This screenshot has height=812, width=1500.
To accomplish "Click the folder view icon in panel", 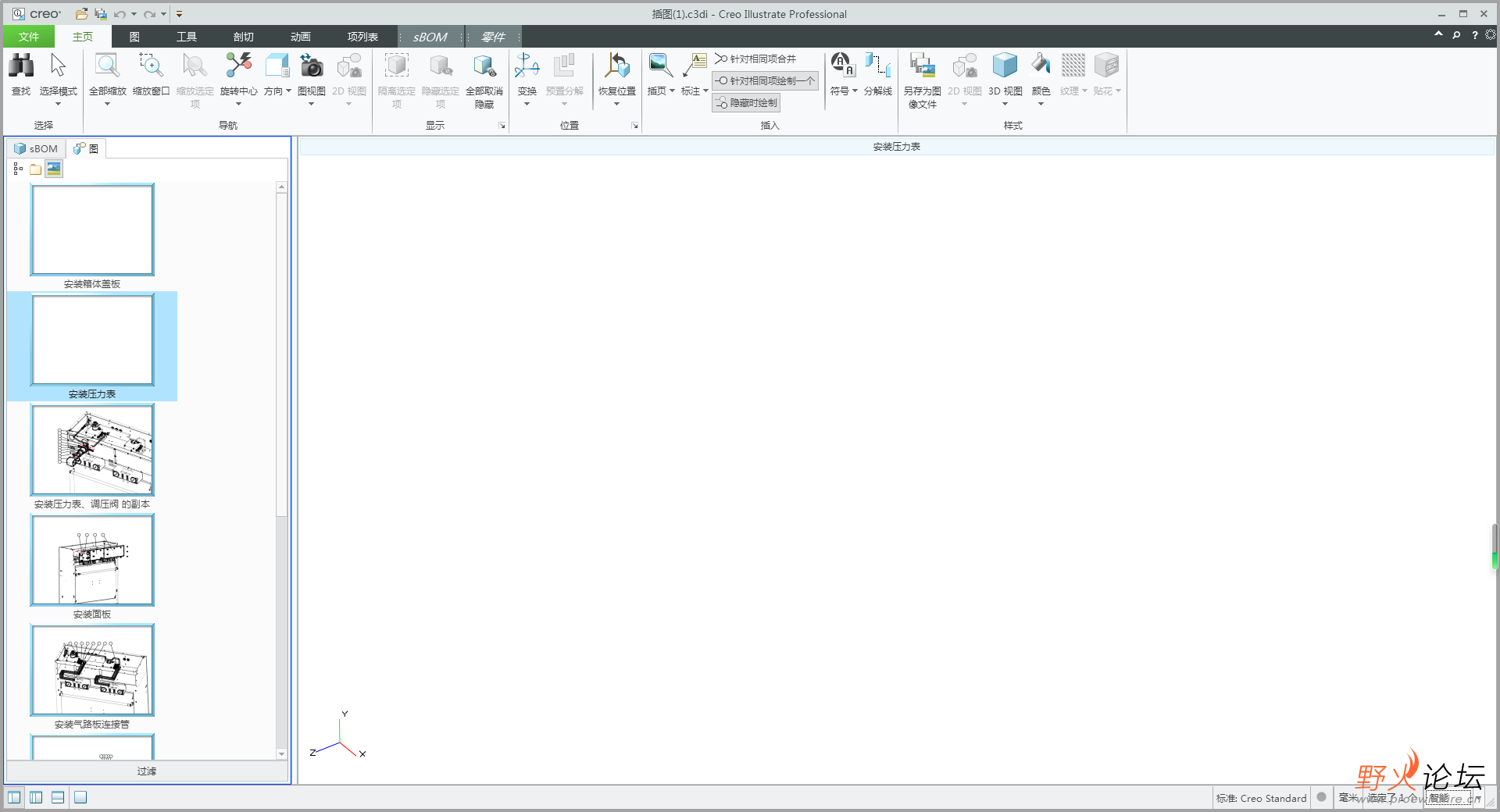I will (x=36, y=169).
